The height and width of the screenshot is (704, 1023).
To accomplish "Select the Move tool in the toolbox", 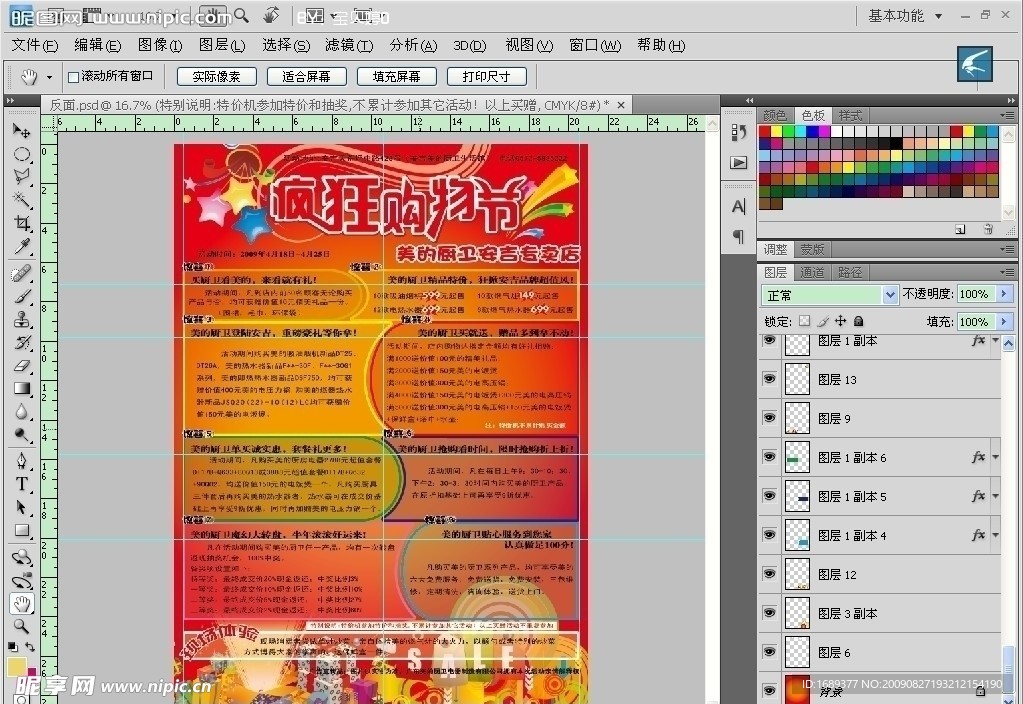I will pyautogui.click(x=22, y=131).
